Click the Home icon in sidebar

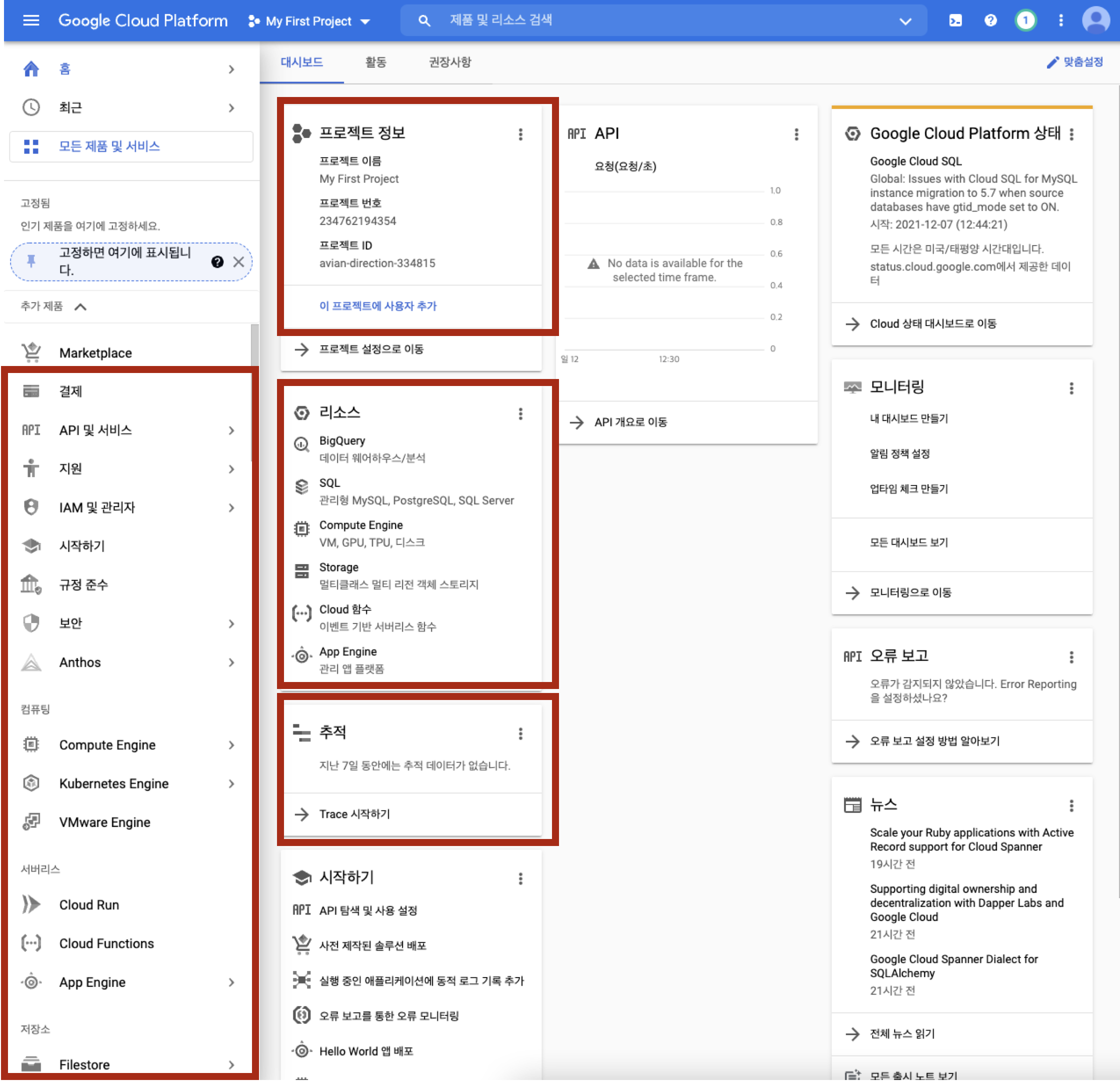tap(31, 69)
